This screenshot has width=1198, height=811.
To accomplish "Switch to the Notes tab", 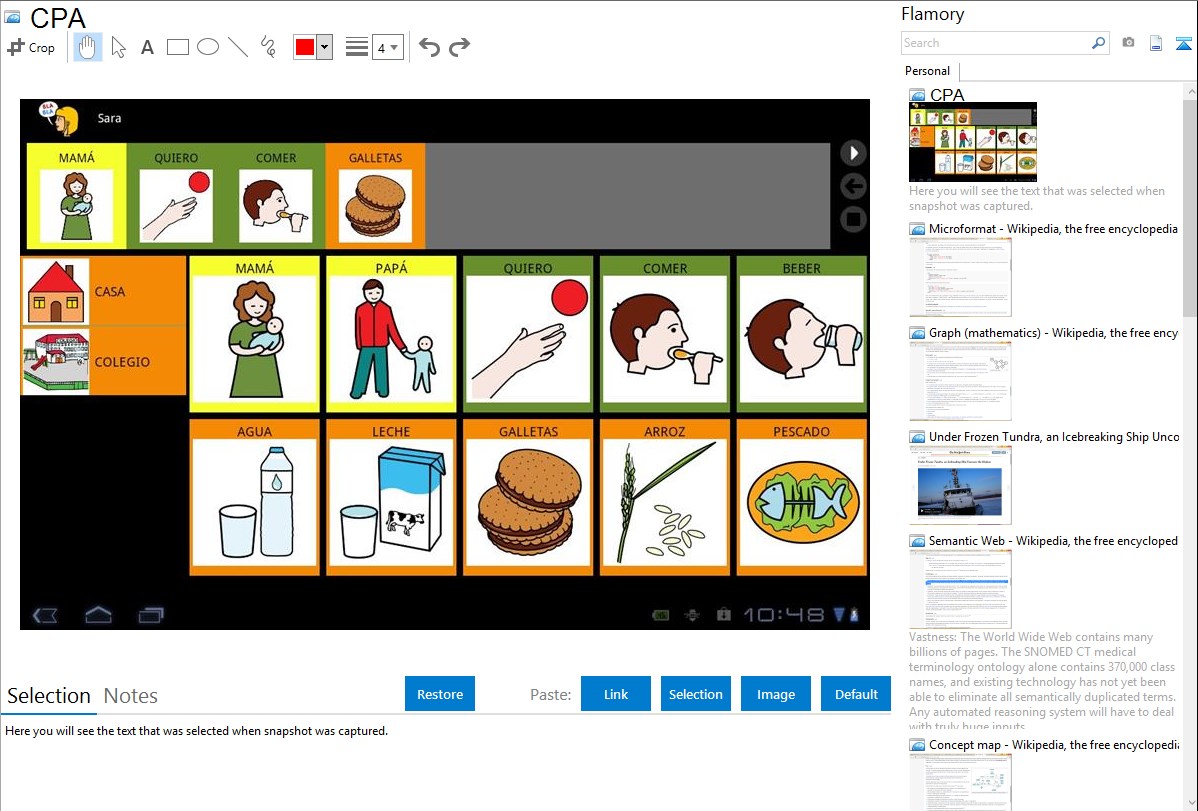I will tap(130, 696).
